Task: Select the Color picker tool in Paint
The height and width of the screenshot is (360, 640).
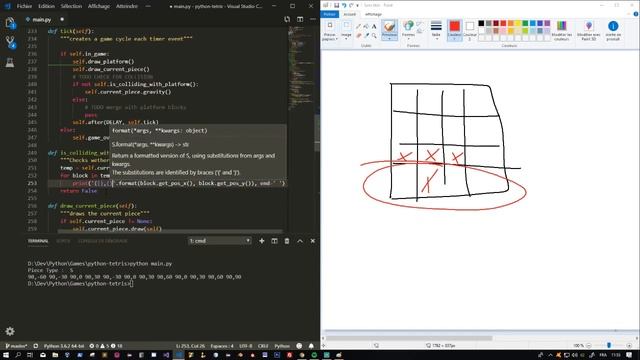Action: [x=366, y=36]
